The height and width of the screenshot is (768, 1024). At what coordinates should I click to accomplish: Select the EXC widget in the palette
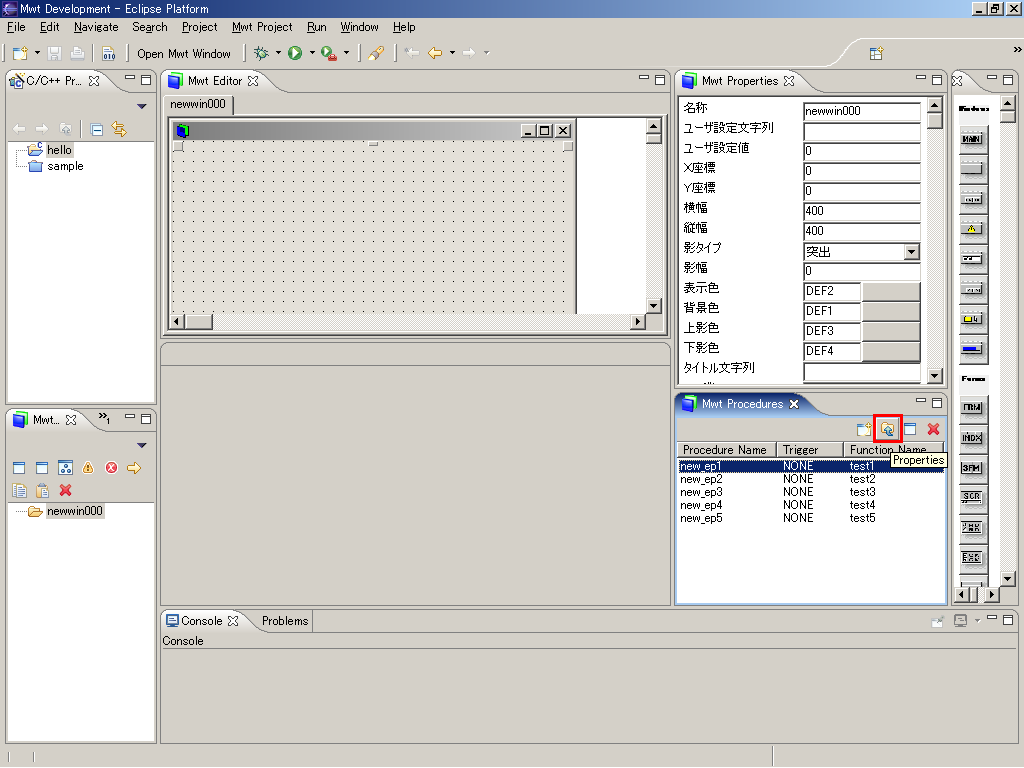click(x=972, y=557)
